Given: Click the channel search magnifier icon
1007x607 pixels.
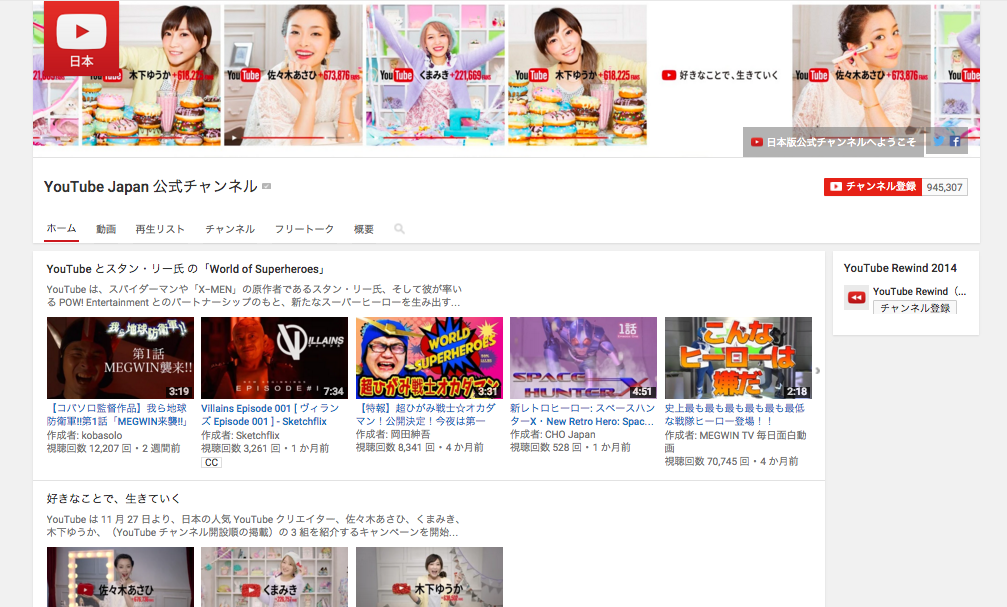Looking at the screenshot, I should 399,229.
